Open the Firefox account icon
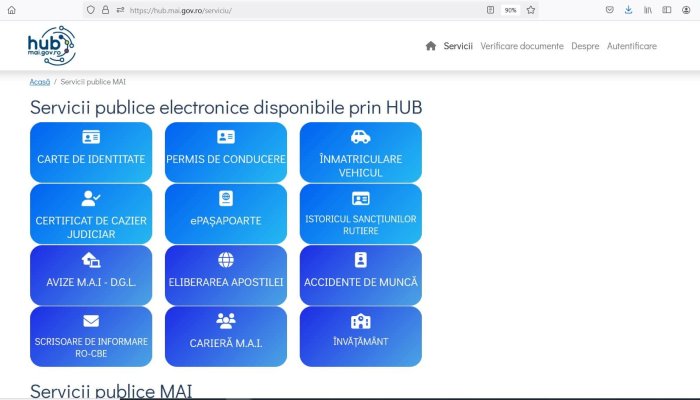 pos(686,10)
